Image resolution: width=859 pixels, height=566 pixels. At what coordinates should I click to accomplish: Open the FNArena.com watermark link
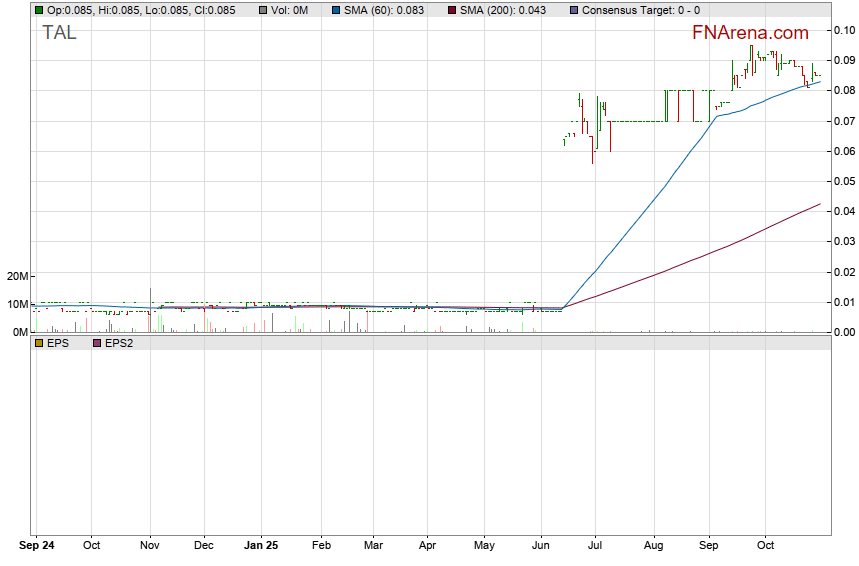tap(750, 33)
